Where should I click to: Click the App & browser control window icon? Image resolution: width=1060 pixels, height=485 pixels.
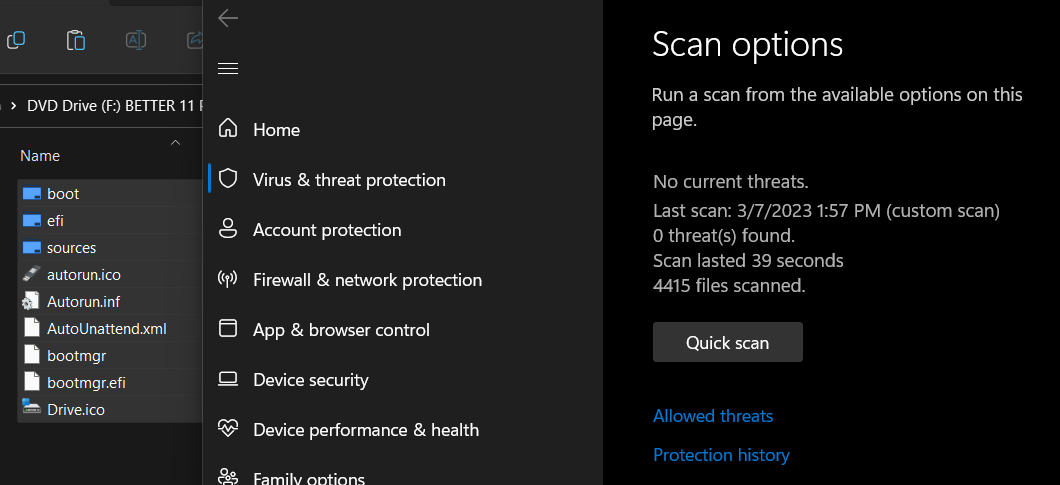[x=228, y=329]
